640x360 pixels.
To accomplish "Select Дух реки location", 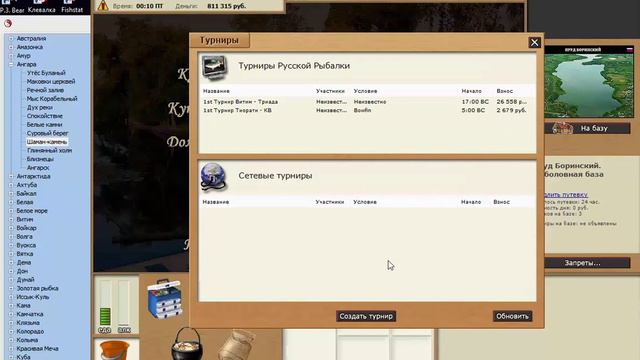I will click(40, 107).
